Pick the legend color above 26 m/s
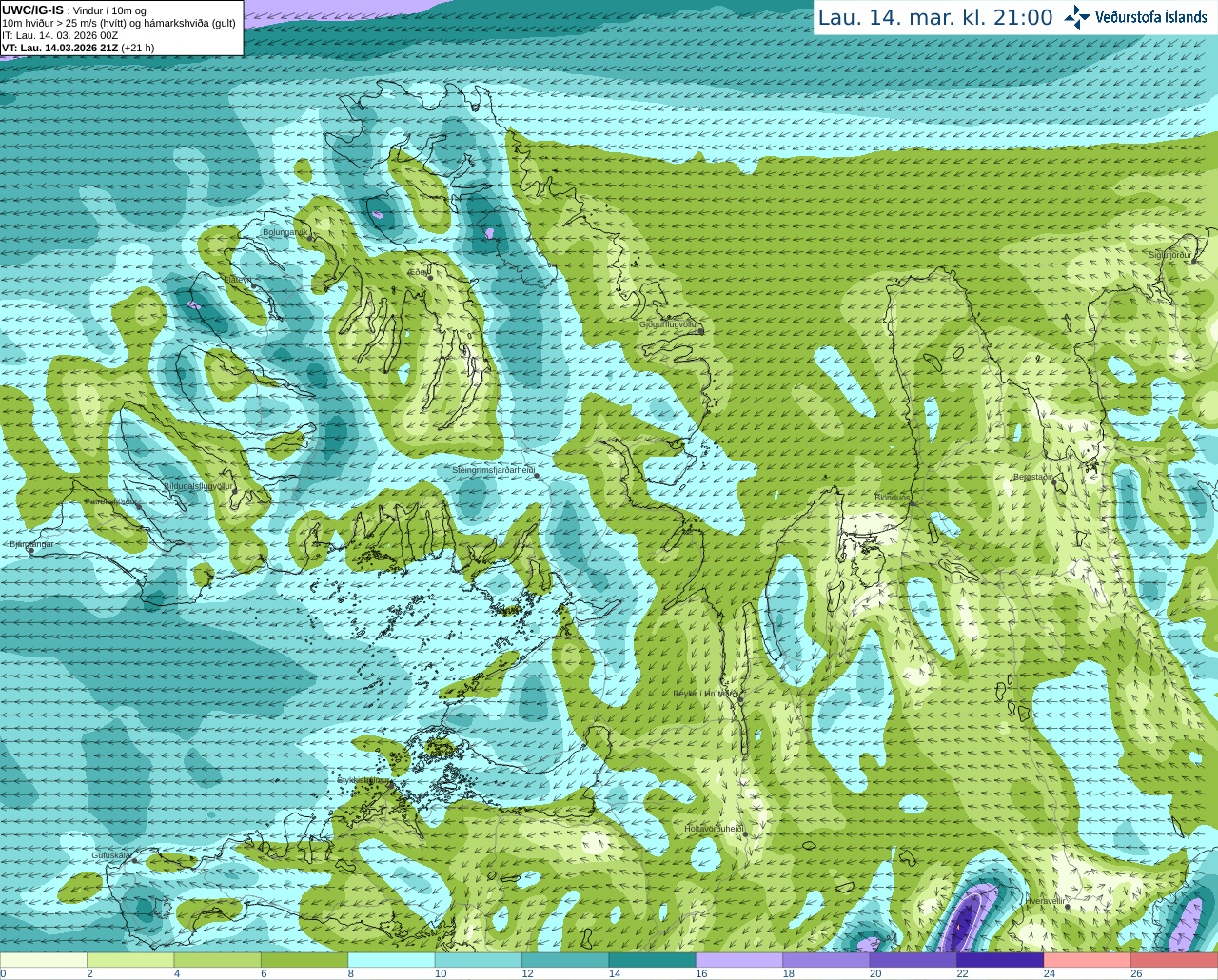This screenshot has width=1218, height=980. coord(1174,960)
